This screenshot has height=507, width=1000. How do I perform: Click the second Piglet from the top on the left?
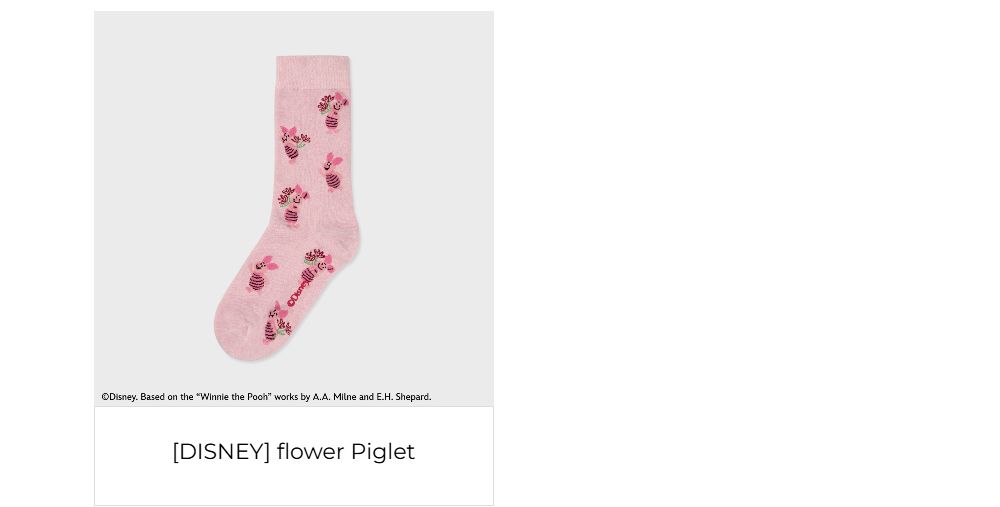pos(294,144)
